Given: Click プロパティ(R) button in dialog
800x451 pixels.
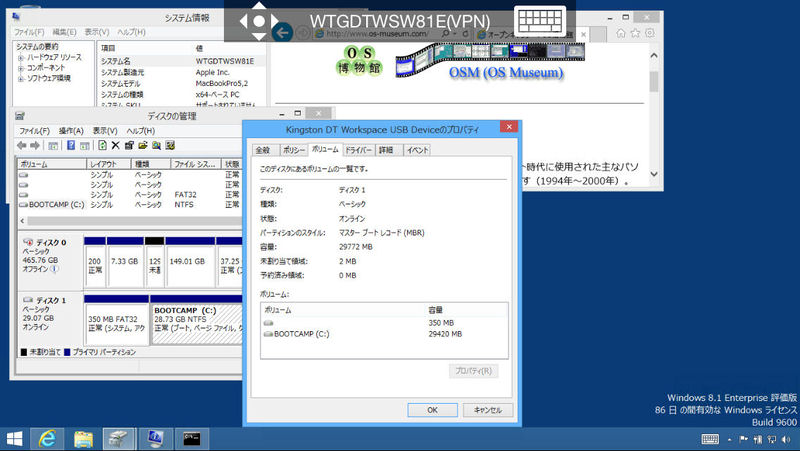Looking at the screenshot, I should pos(473,371).
